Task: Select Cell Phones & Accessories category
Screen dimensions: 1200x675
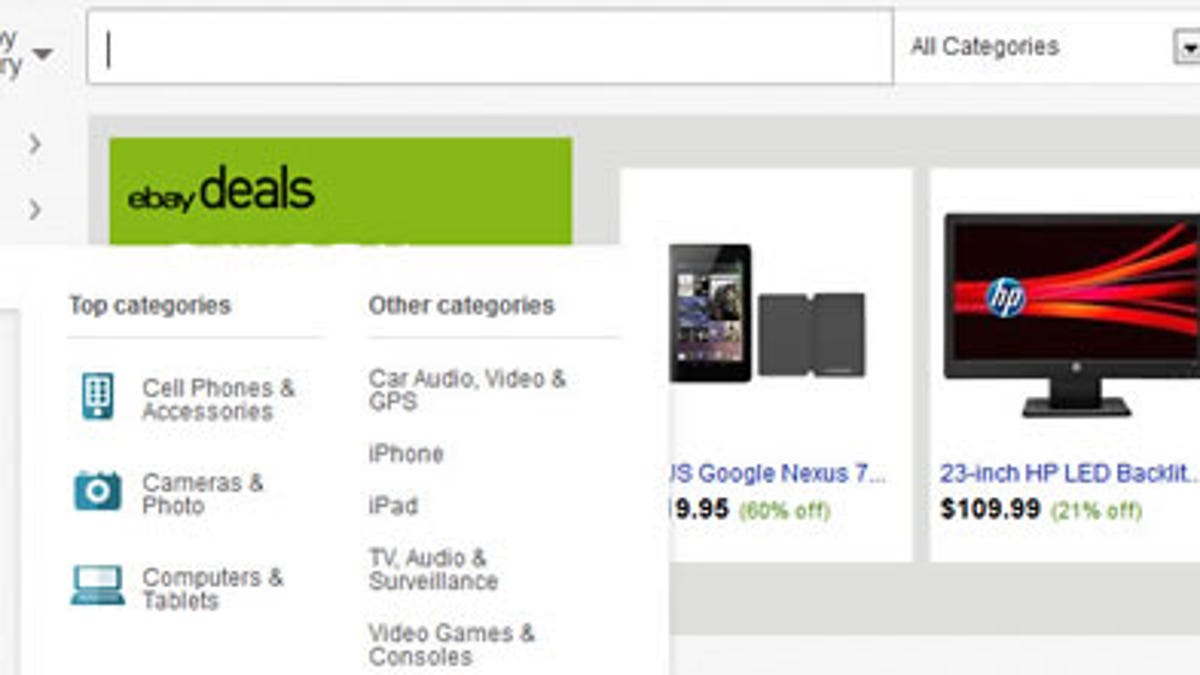Action: coord(218,399)
